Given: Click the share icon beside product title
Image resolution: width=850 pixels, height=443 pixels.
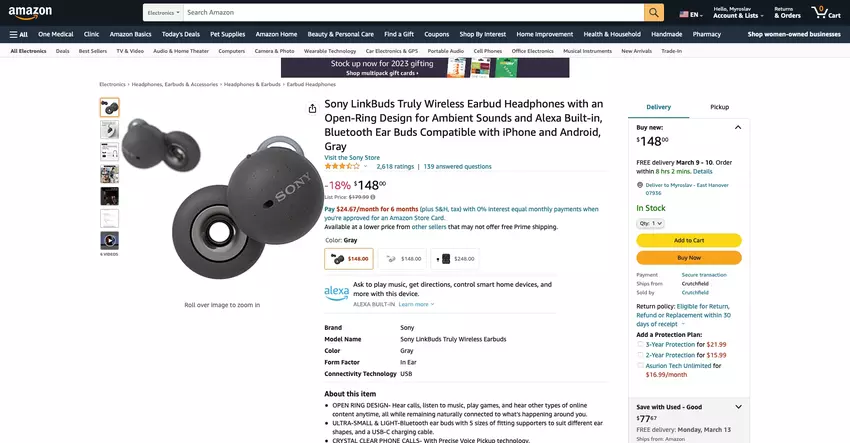Looking at the screenshot, I should pos(312,109).
